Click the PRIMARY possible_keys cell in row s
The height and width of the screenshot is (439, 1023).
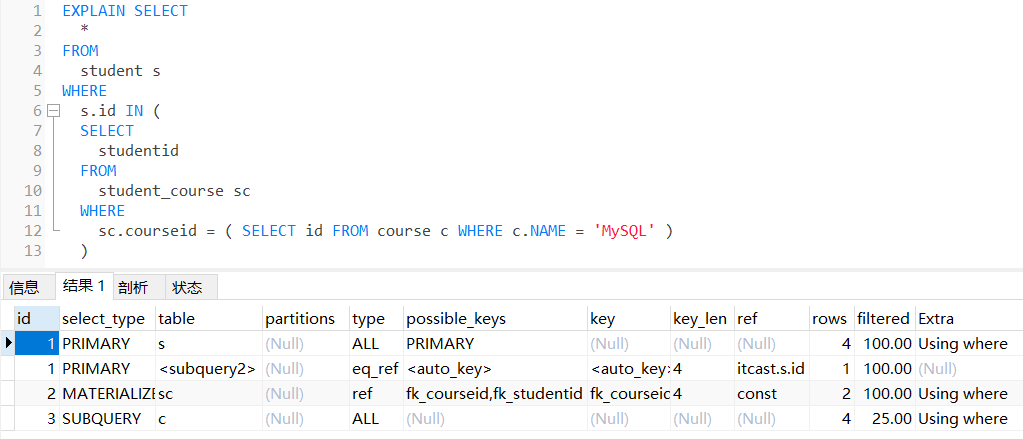click(495, 344)
